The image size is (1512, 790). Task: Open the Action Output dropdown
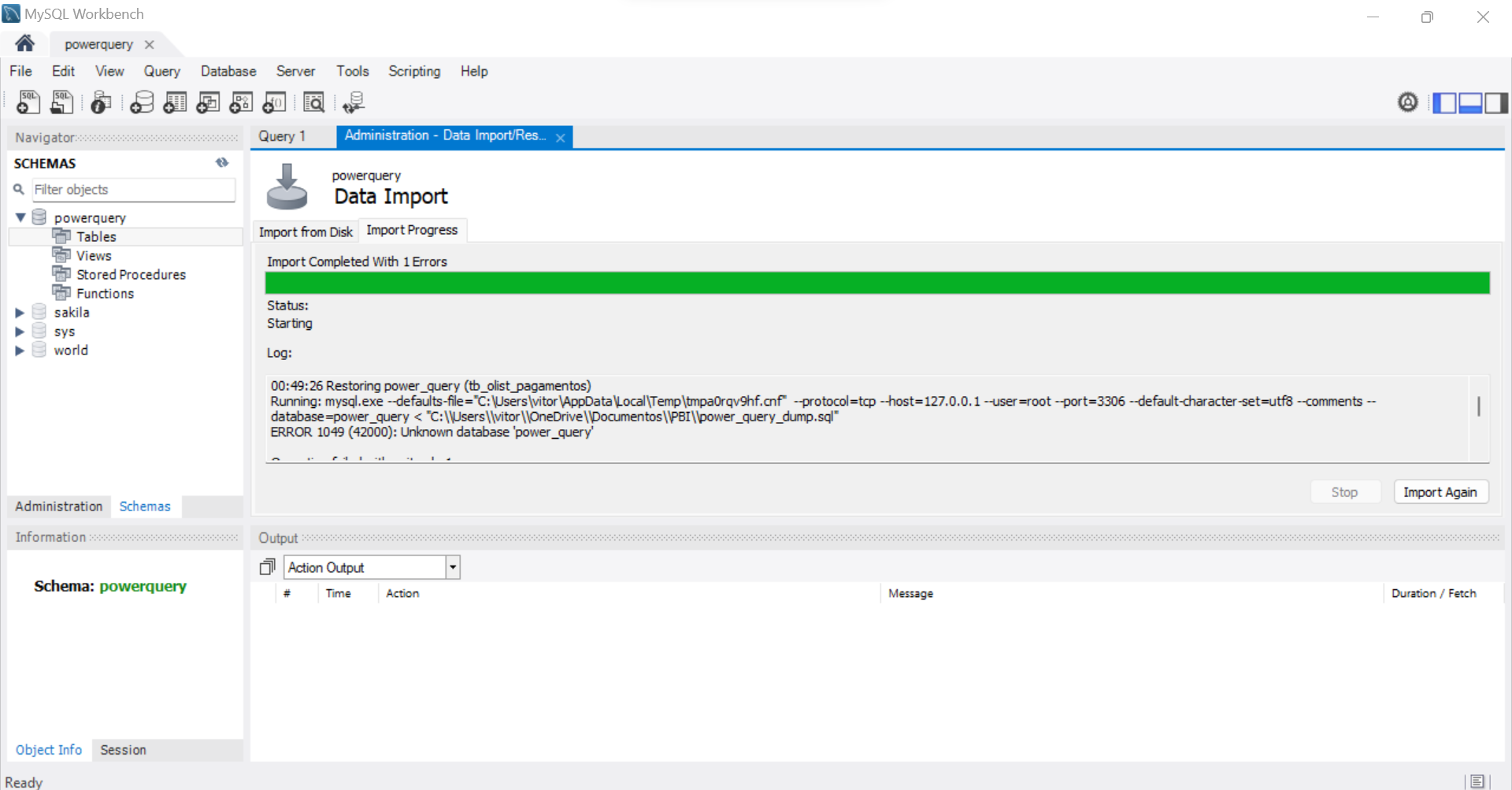click(x=453, y=567)
